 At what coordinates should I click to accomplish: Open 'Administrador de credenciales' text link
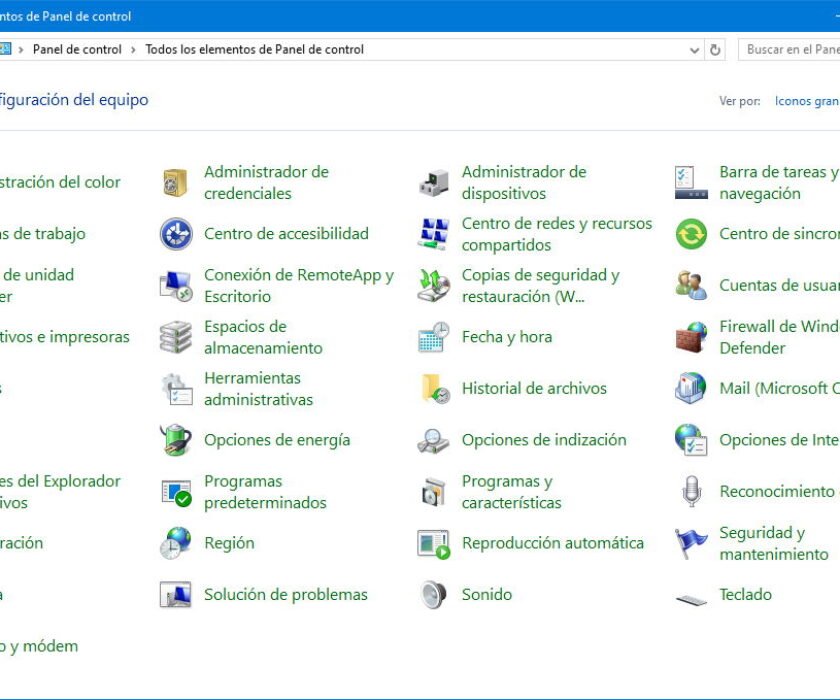266,183
